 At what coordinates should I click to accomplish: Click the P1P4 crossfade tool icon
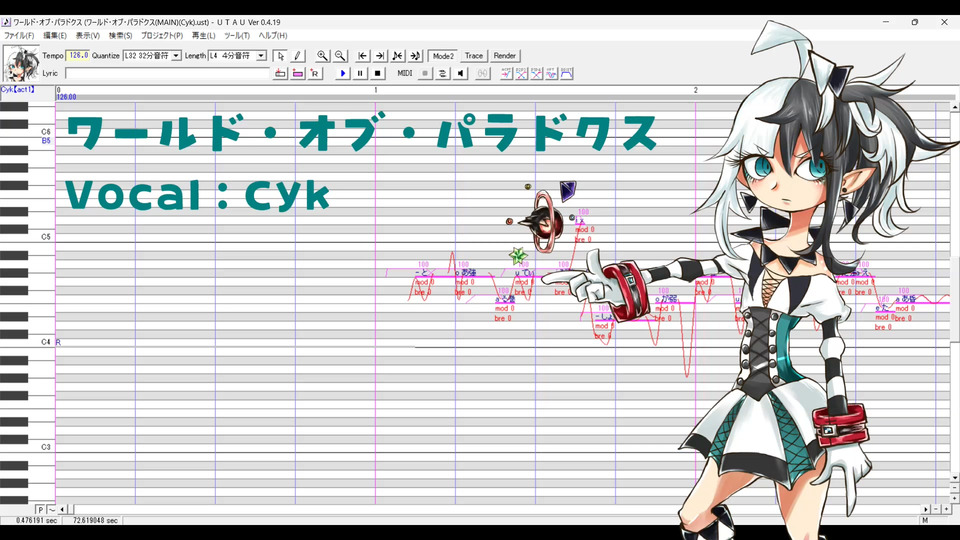click(x=536, y=73)
